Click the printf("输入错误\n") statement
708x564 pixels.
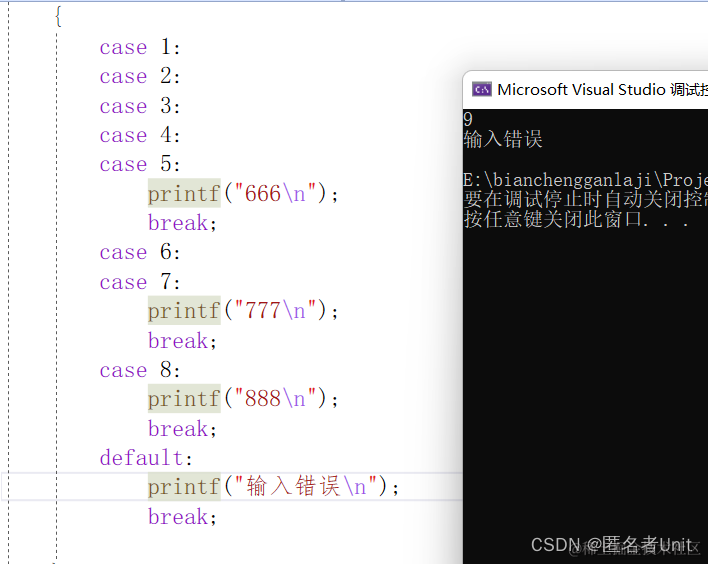tap(274, 487)
